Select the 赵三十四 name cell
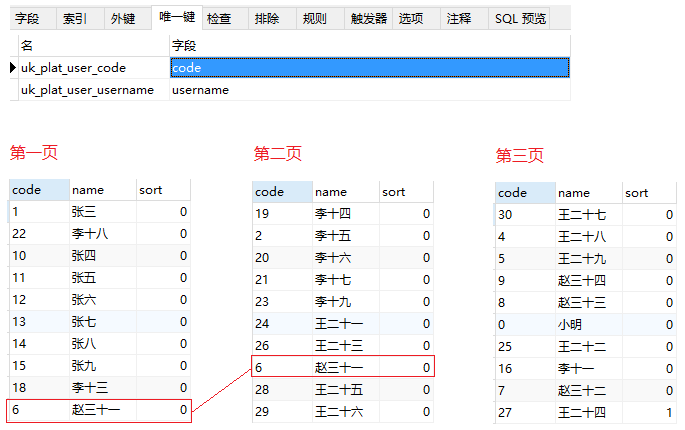 [x=588, y=281]
